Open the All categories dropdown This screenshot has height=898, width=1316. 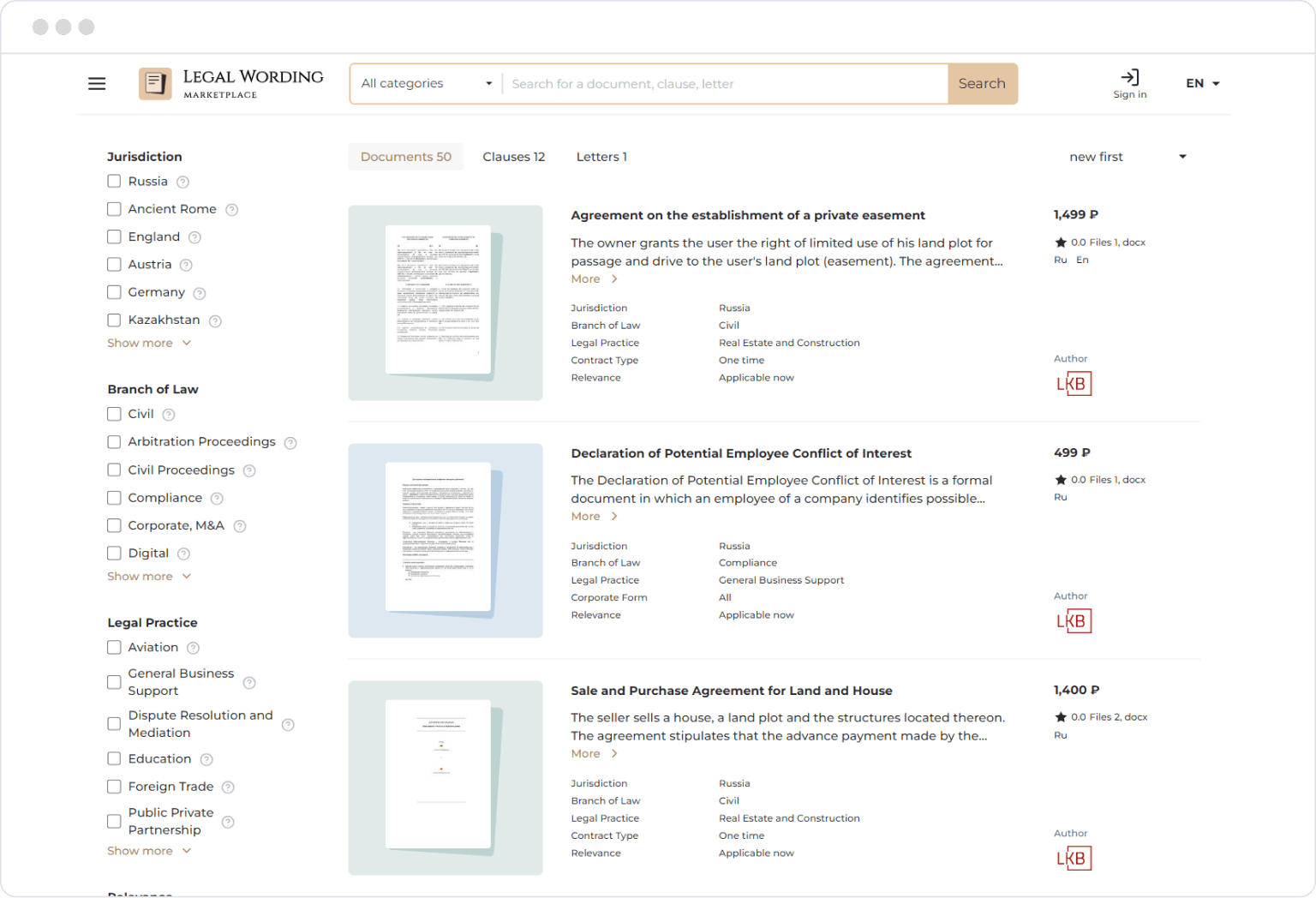426,84
